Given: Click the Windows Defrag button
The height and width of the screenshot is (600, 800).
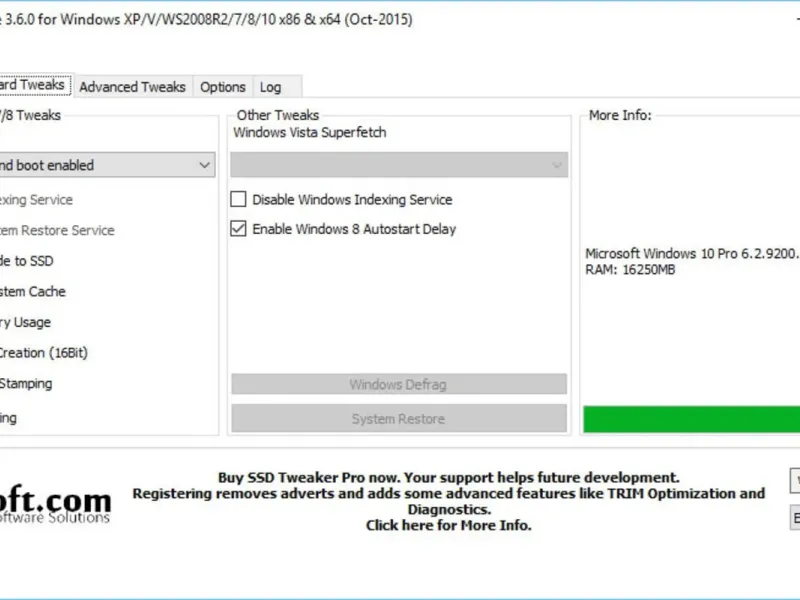Looking at the screenshot, I should click(x=399, y=384).
